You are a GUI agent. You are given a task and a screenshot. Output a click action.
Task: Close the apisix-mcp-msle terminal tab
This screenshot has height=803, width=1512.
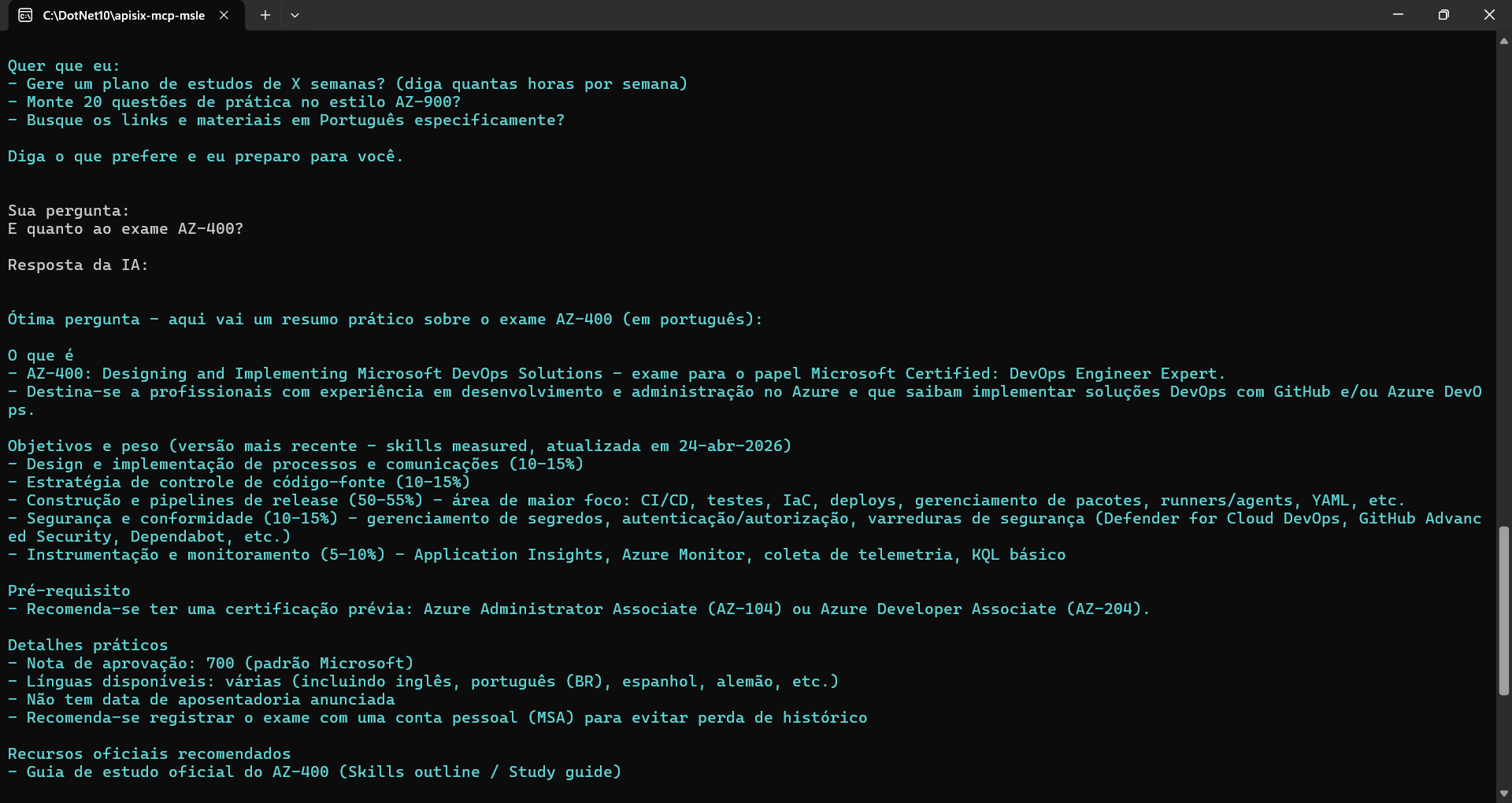[x=224, y=15]
